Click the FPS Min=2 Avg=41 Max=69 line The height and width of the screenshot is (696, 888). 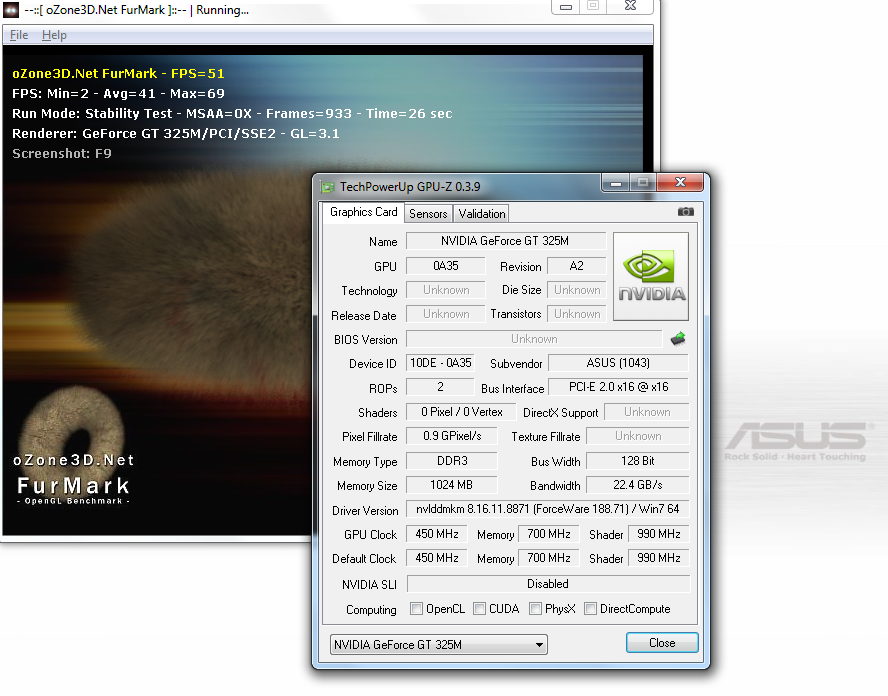click(118, 93)
